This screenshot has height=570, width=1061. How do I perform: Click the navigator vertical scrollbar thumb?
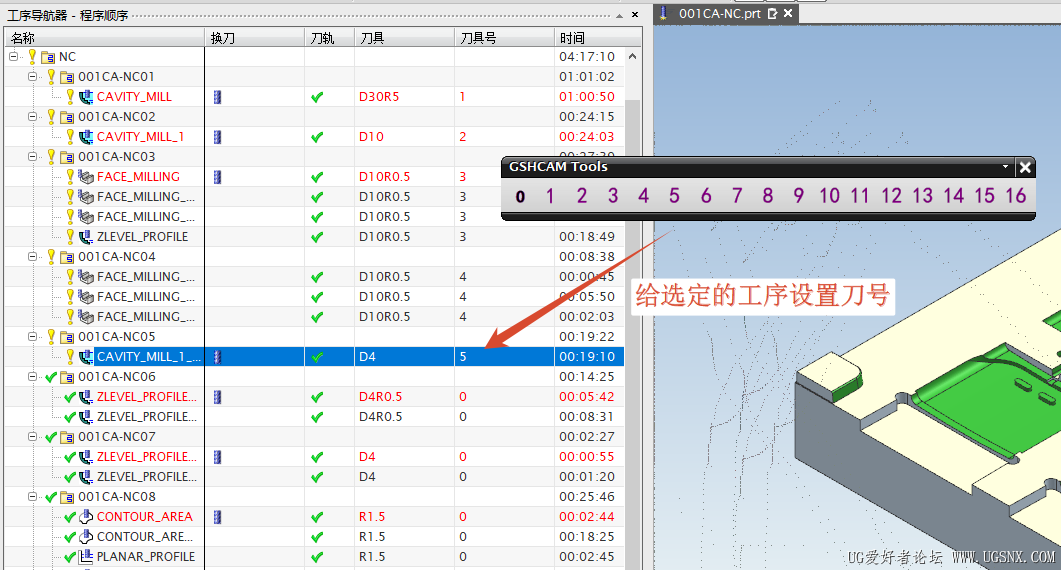pos(633,332)
